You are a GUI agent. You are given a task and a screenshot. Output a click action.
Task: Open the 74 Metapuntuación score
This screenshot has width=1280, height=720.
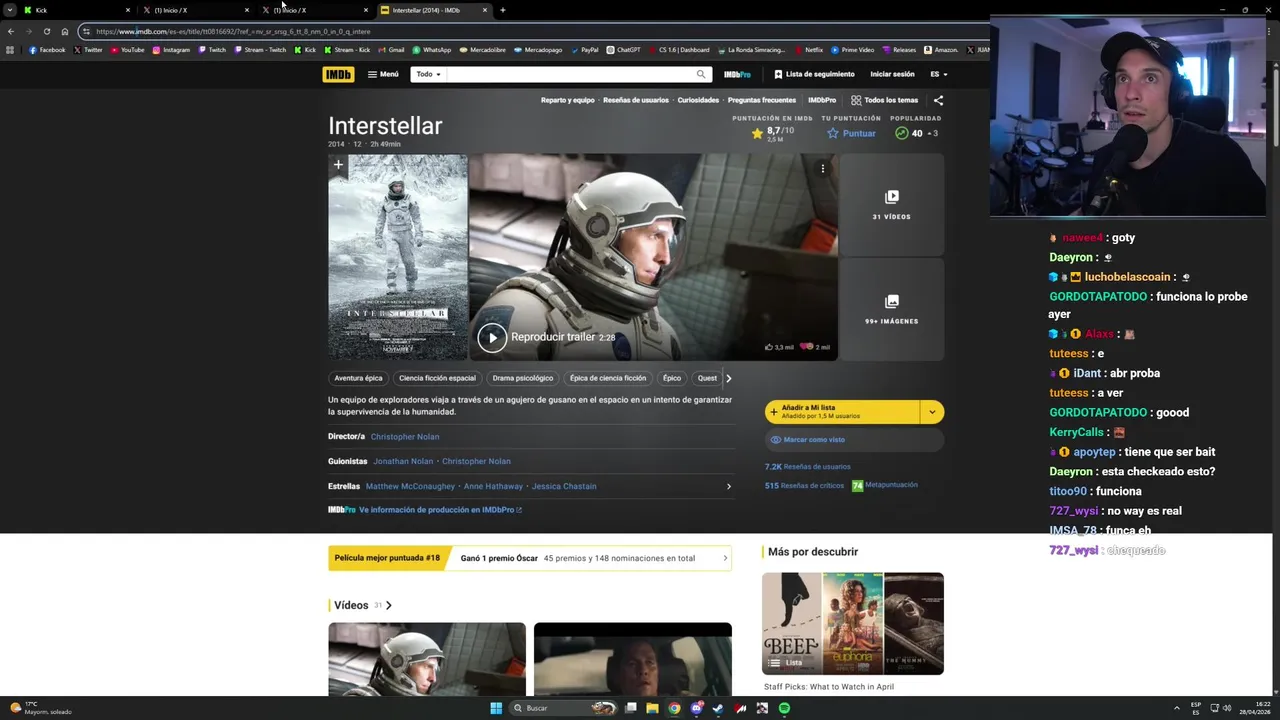point(884,485)
